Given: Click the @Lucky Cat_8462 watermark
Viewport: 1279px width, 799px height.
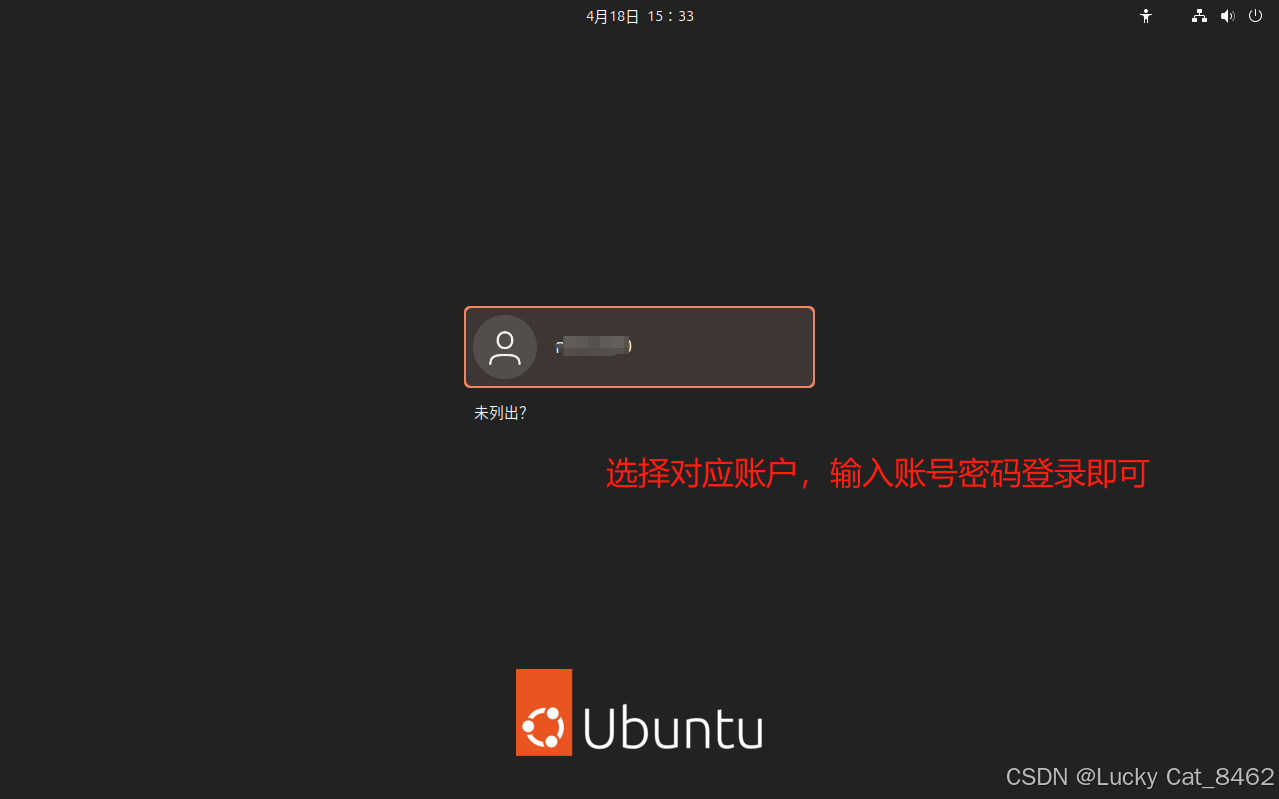Looking at the screenshot, I should (x=1175, y=777).
